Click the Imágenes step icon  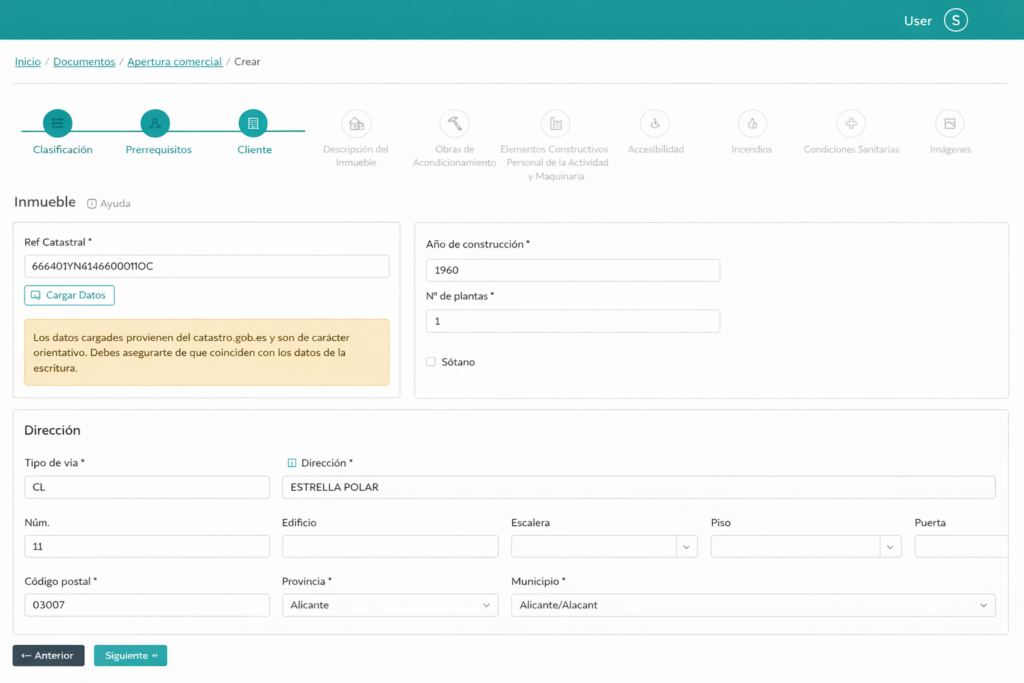click(949, 123)
